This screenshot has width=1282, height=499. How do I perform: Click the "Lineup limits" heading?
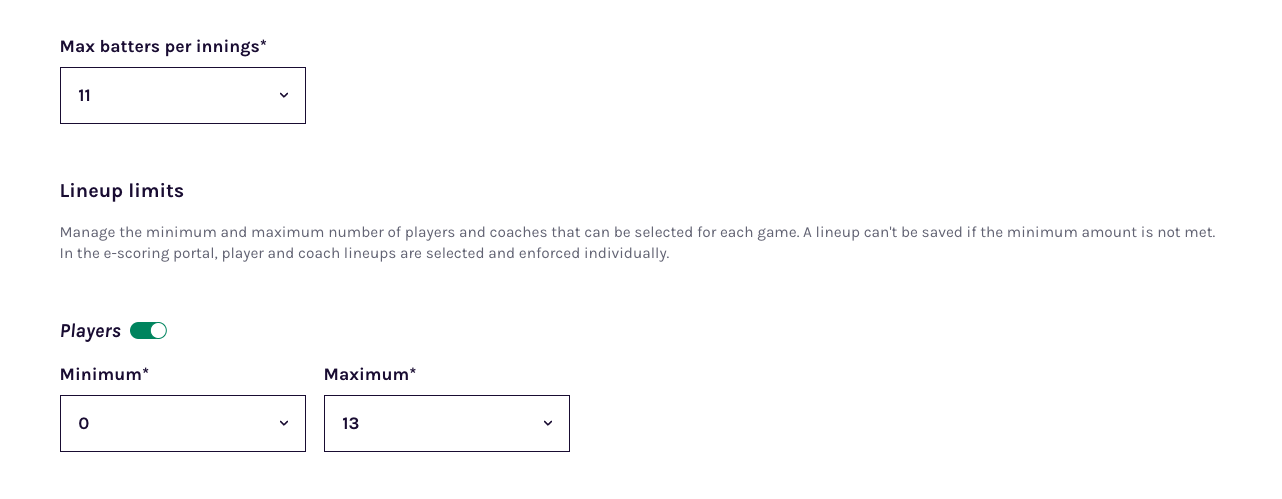(122, 191)
